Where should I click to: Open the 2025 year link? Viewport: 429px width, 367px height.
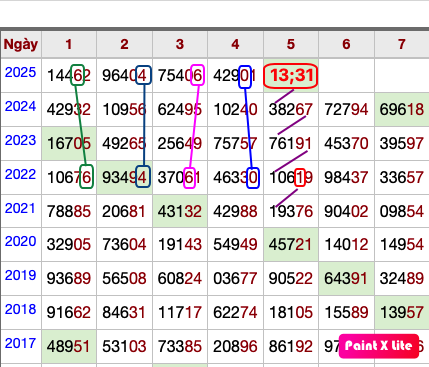(x=21, y=72)
